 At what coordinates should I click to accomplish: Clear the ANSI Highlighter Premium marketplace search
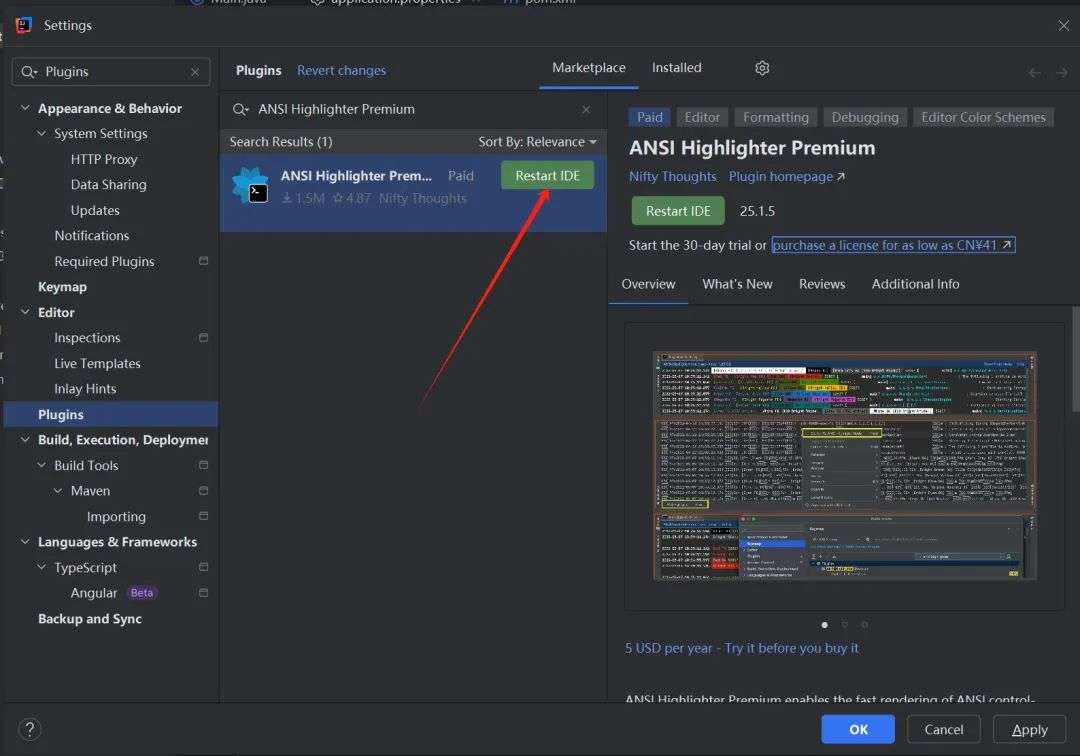coord(585,109)
